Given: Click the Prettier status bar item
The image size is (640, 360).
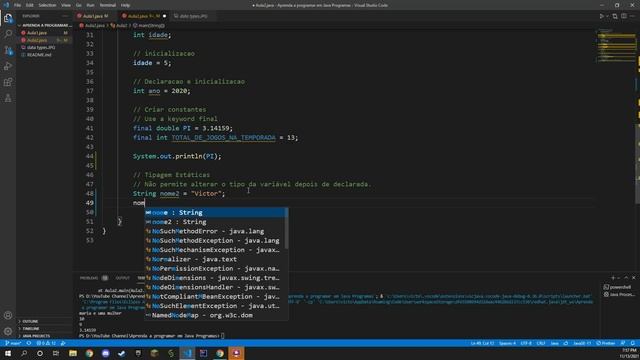Looking at the screenshot, I should click(606, 343).
